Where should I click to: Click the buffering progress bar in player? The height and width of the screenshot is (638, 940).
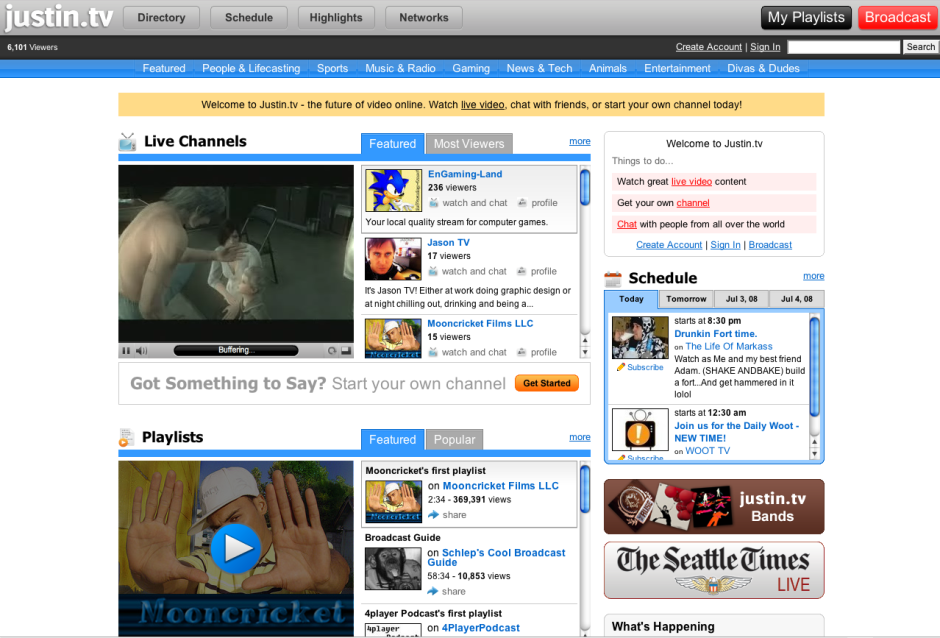coord(236,351)
